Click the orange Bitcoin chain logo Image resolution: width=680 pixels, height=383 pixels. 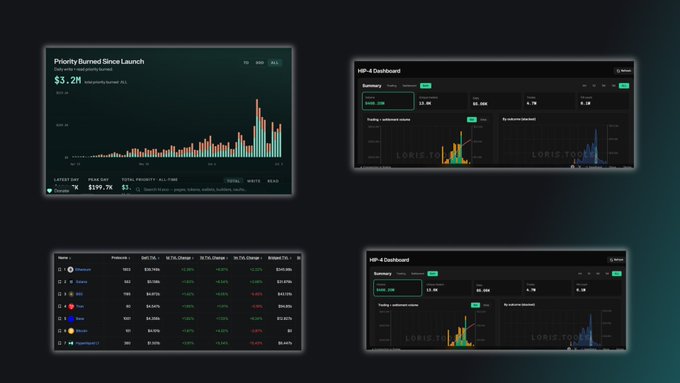coord(71,331)
